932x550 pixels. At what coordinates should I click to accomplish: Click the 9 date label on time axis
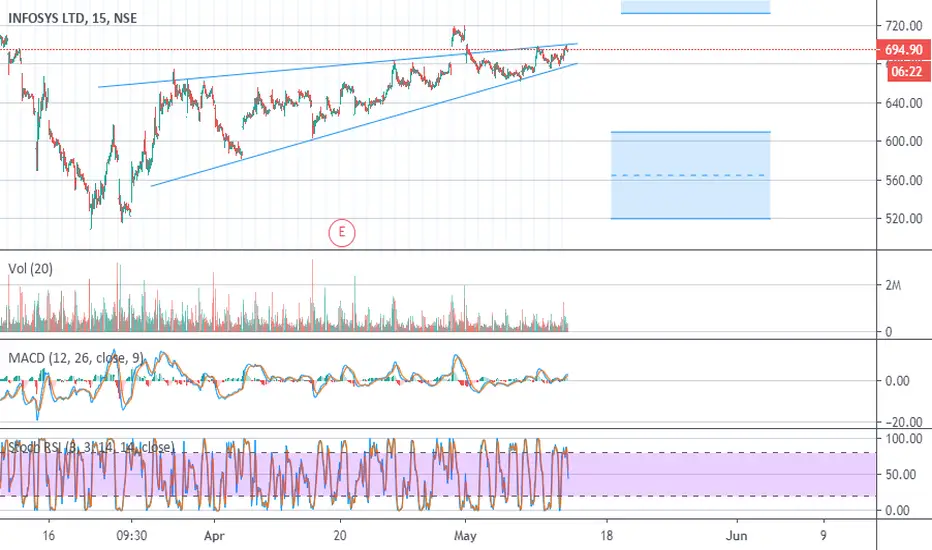pyautogui.click(x=823, y=536)
